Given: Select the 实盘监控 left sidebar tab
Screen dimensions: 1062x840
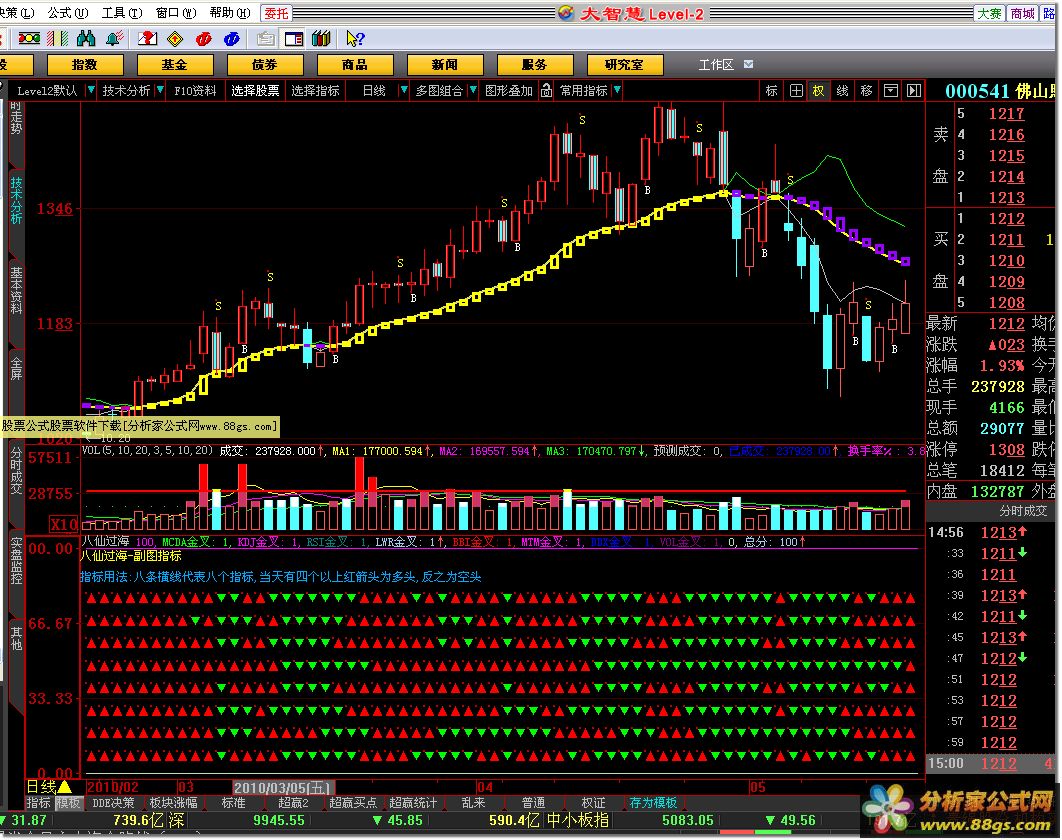Looking at the screenshot, I should pyautogui.click(x=16, y=561).
